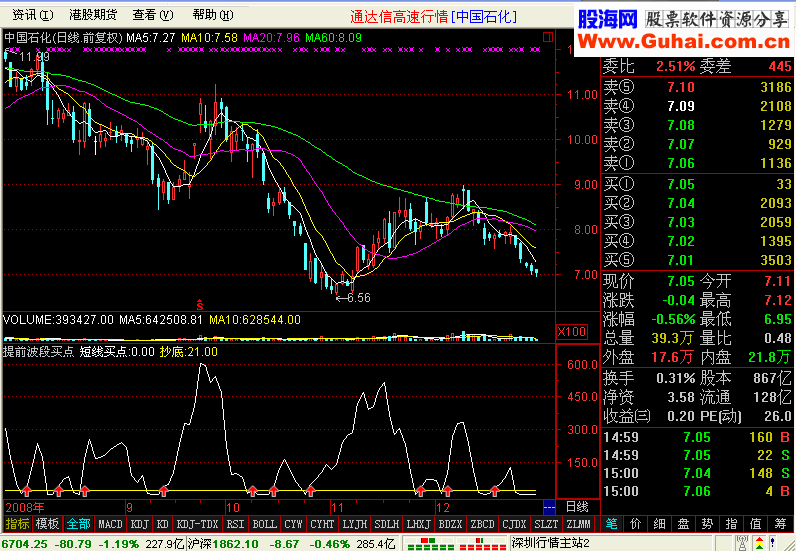Click the 现价 value 7.05
The height and width of the screenshot is (551, 796).
(680, 281)
